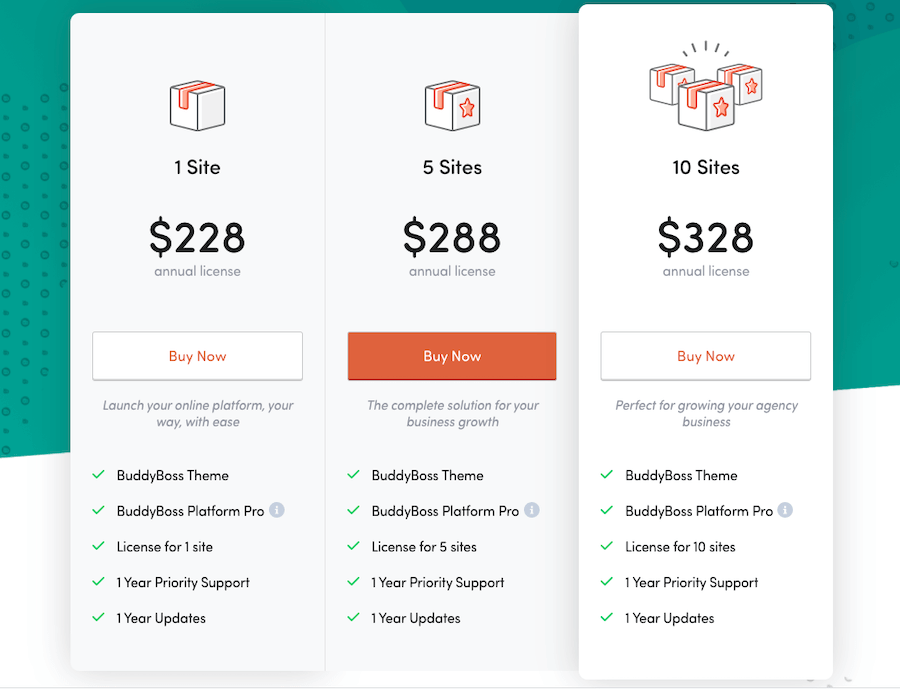Image resolution: width=900 pixels, height=690 pixels.
Task: Select the $228 annual license price
Action: coord(197,237)
